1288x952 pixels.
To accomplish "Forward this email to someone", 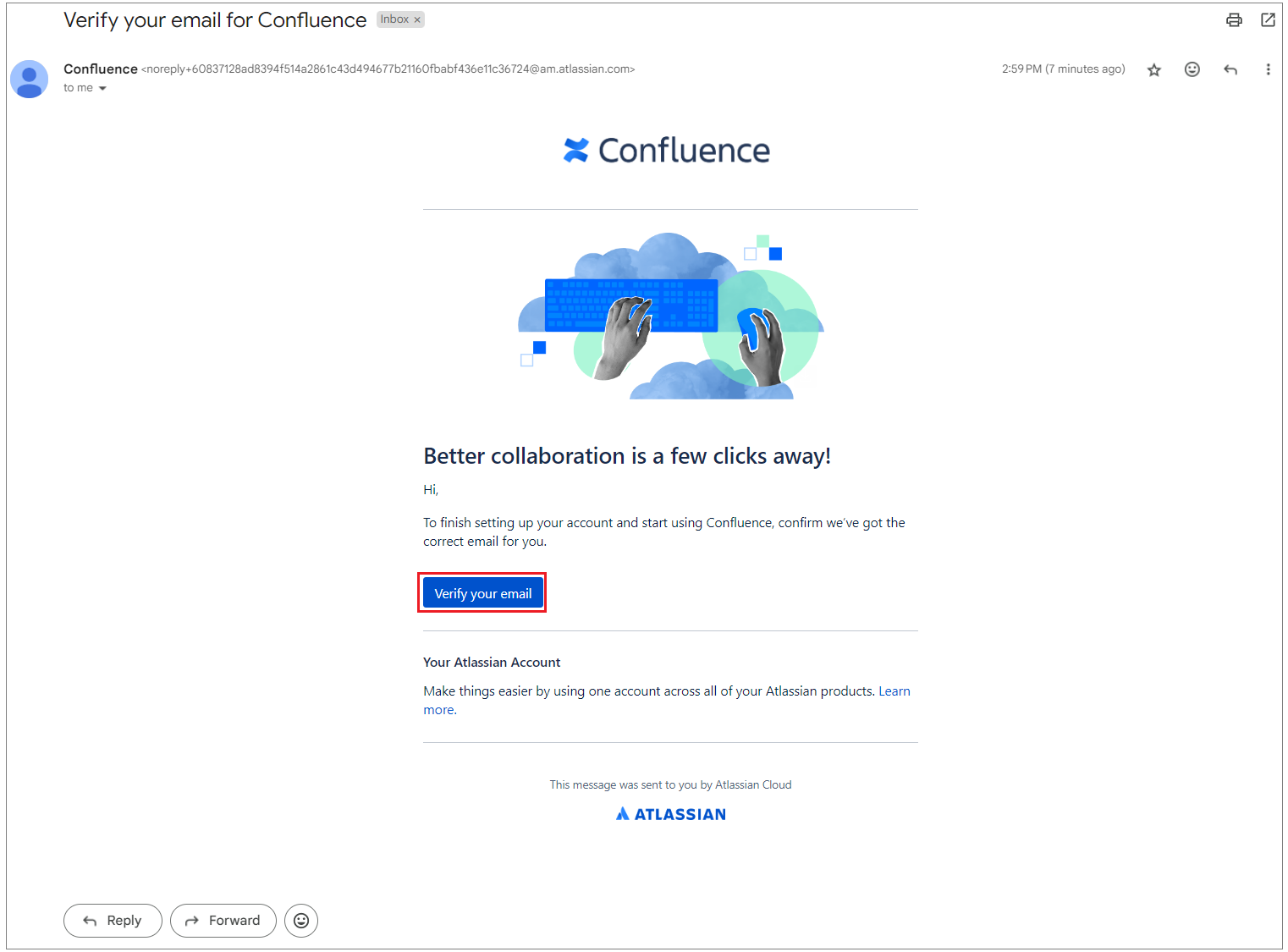I will [x=223, y=921].
